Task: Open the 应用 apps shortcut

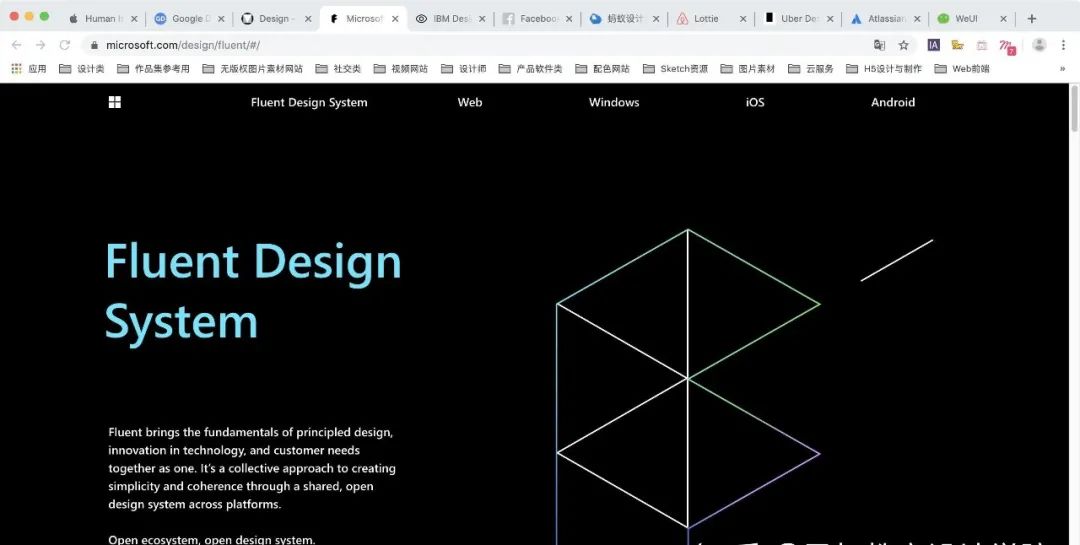Action: point(28,69)
